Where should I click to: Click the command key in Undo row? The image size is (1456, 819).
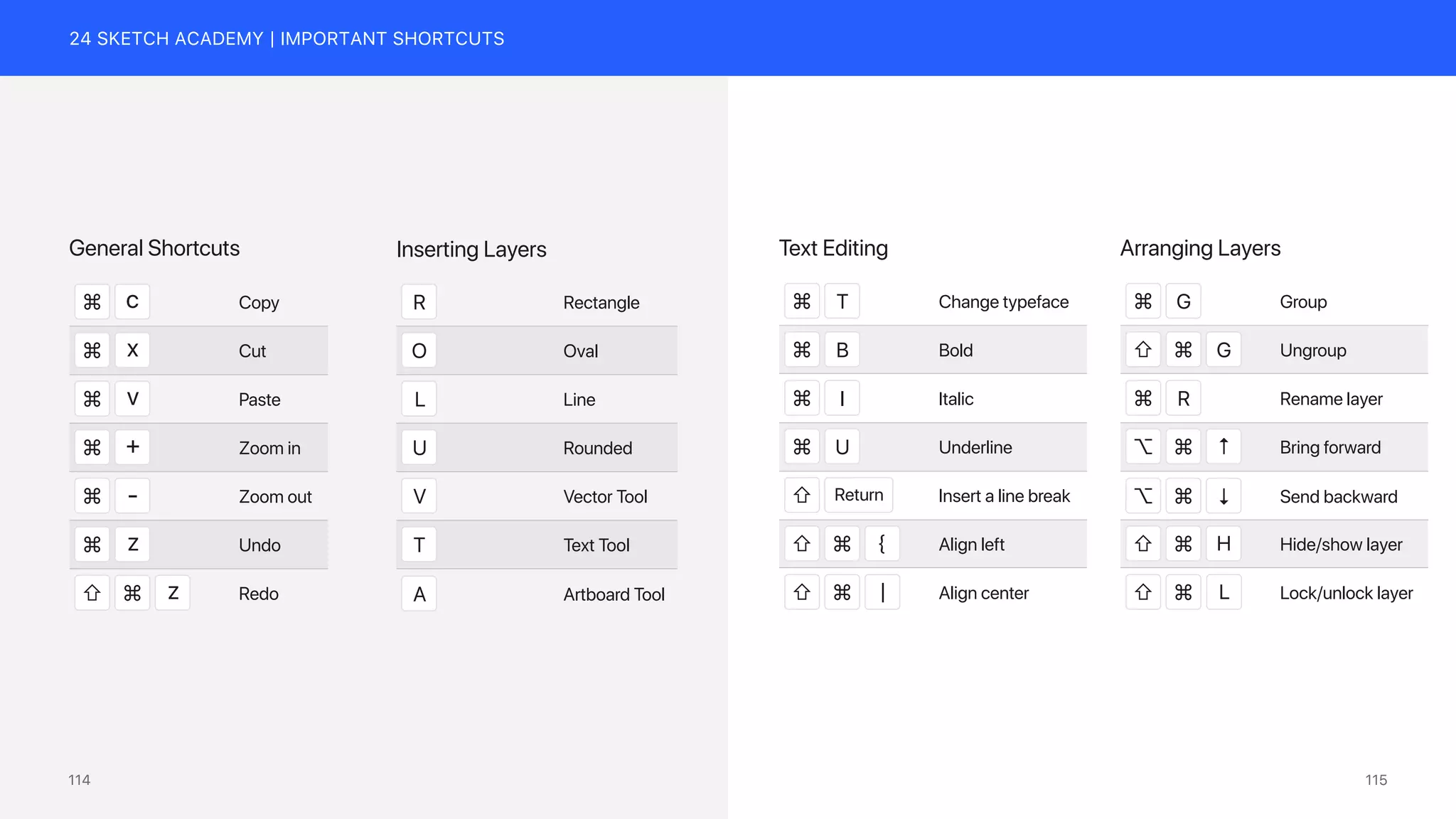pos(92,545)
